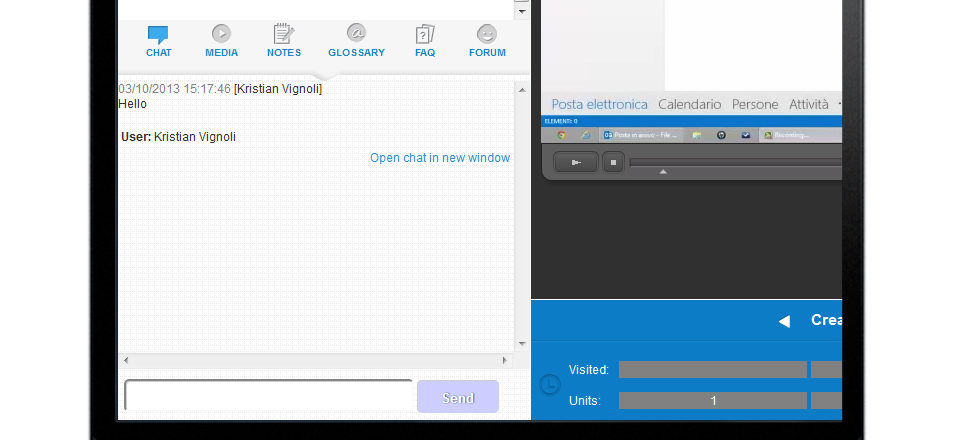Click the chat scroll-down arrow
Image resolution: width=954 pixels, height=440 pixels.
pyautogui.click(x=522, y=344)
